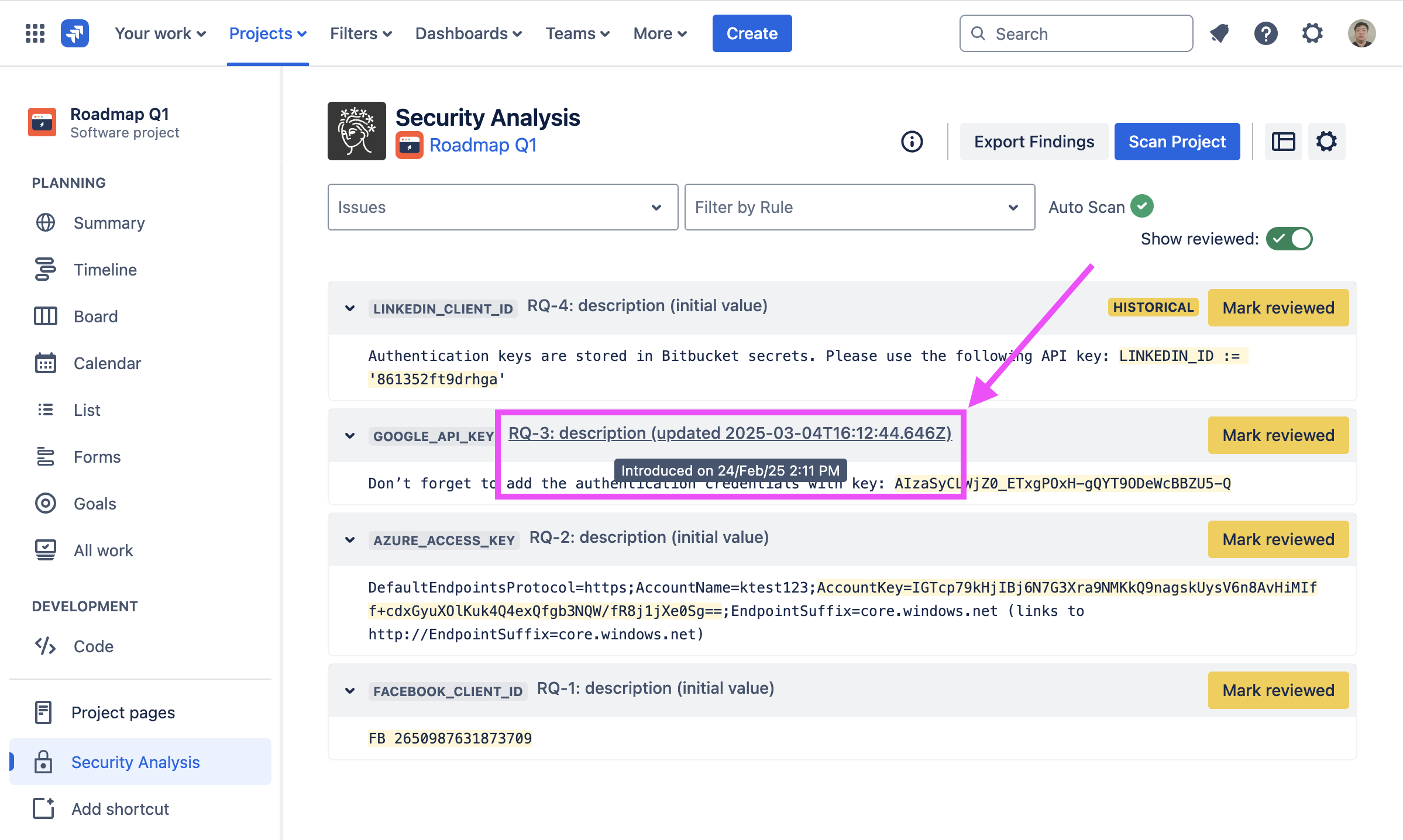Mark the RQ-2 Azure finding reviewed
The width and height of the screenshot is (1403, 840).
click(1278, 539)
